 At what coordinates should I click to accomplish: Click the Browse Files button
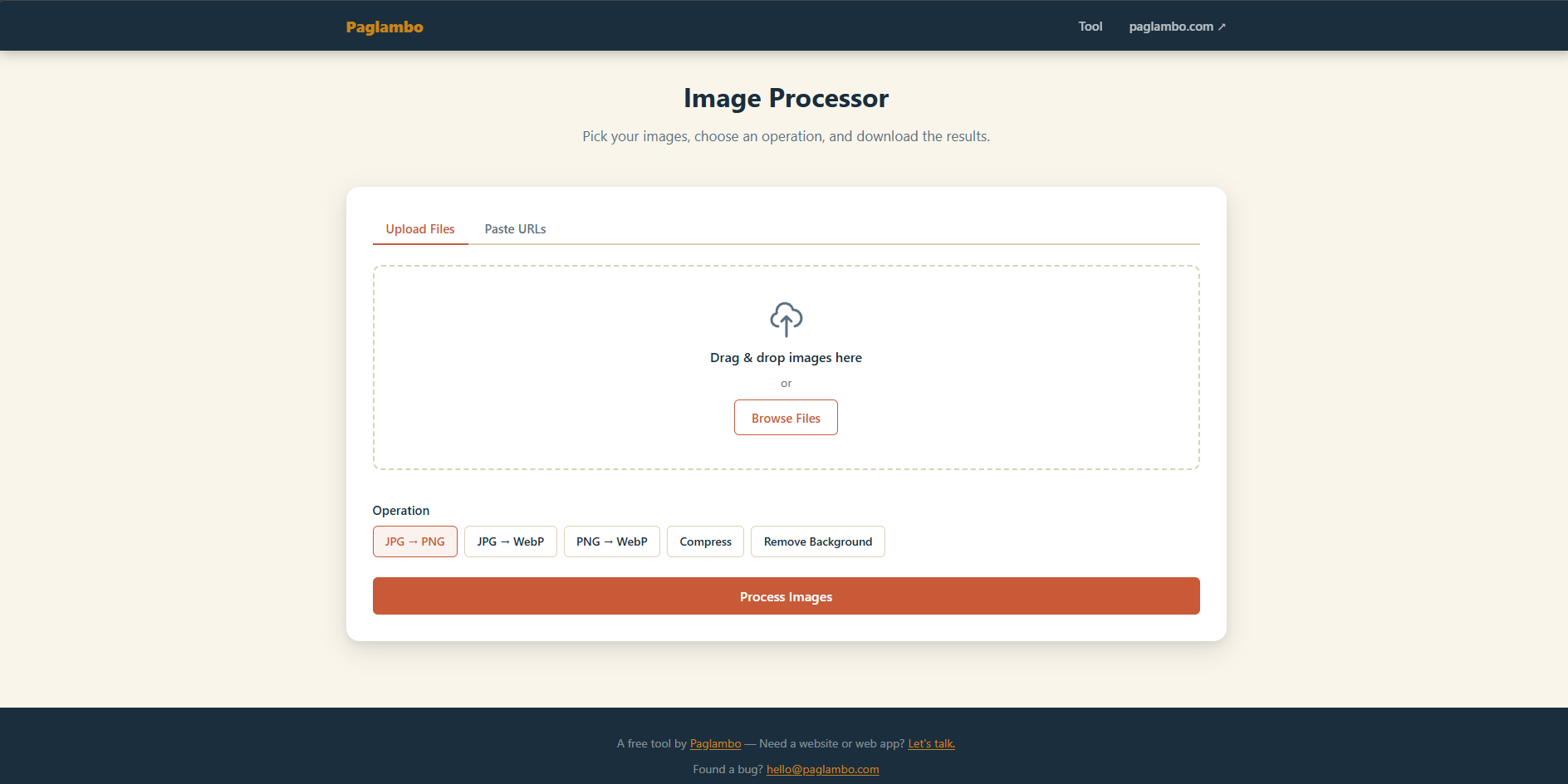point(786,418)
